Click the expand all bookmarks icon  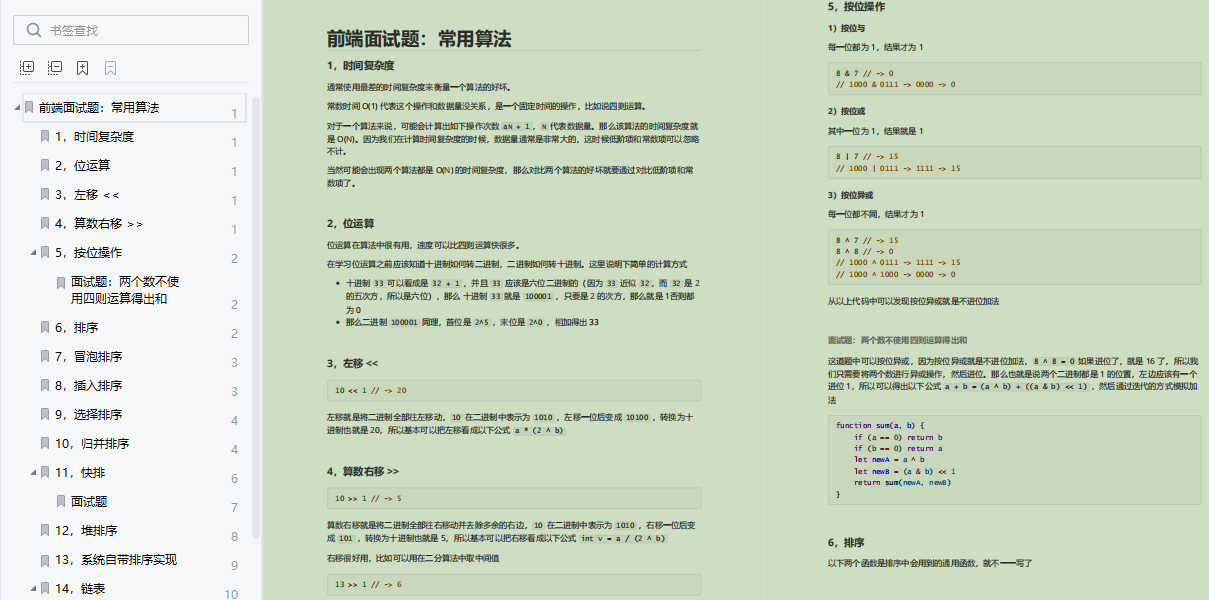pyautogui.click(x=27, y=68)
